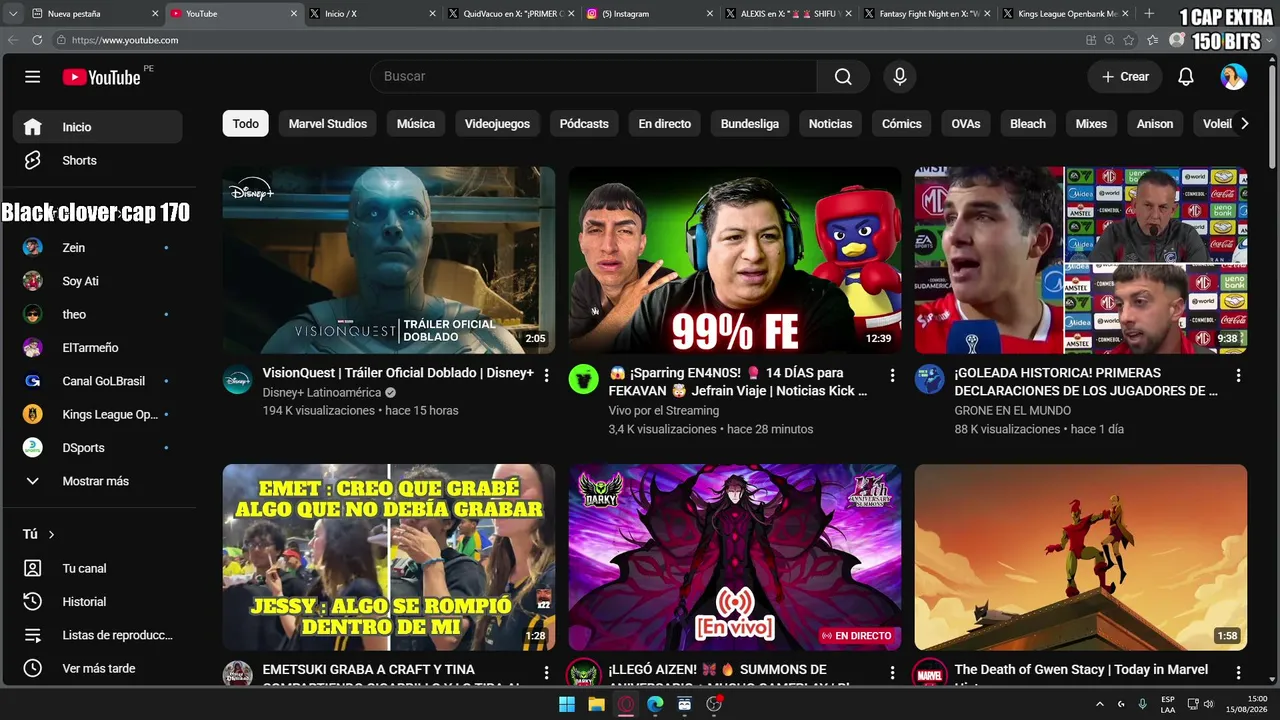
Task: Click the Crear button
Action: point(1125,77)
